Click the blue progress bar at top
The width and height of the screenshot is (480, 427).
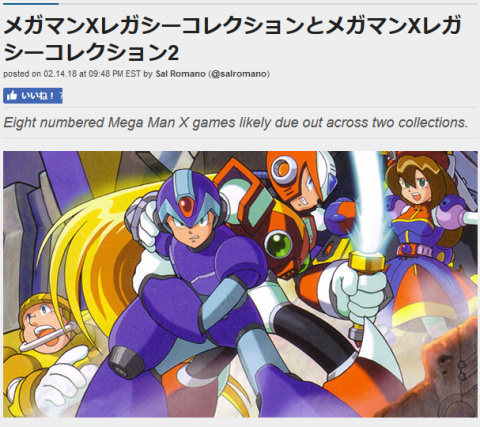click(x=30, y=4)
